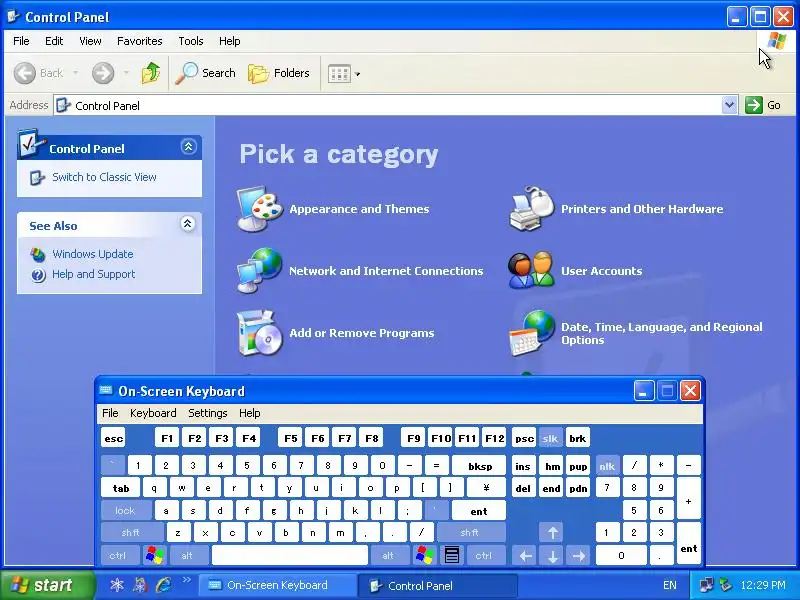800x600 pixels.
Task: Click the up arrow key
Action: tap(553, 533)
